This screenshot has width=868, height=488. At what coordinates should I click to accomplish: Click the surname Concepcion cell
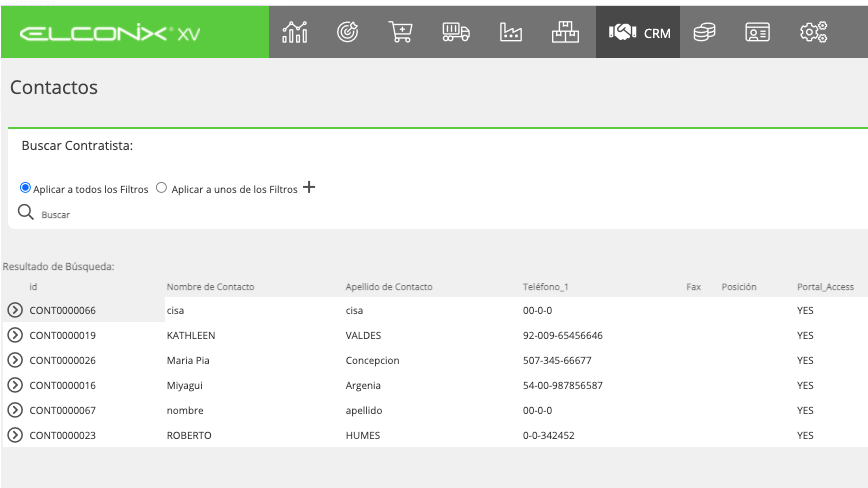(373, 361)
